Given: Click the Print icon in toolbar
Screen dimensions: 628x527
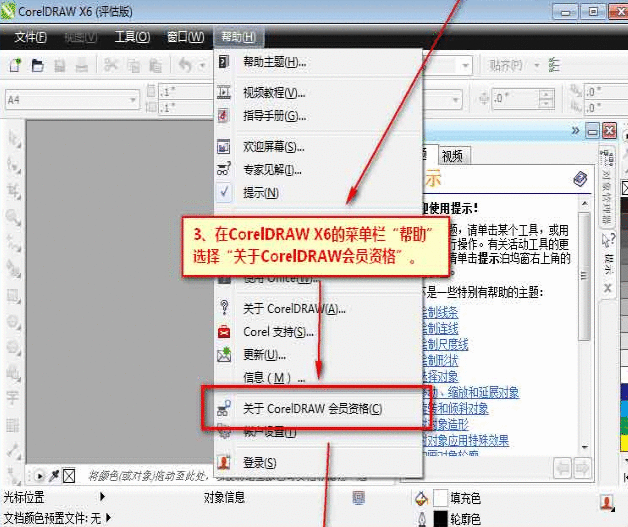Looking at the screenshot, I should click(82, 65).
